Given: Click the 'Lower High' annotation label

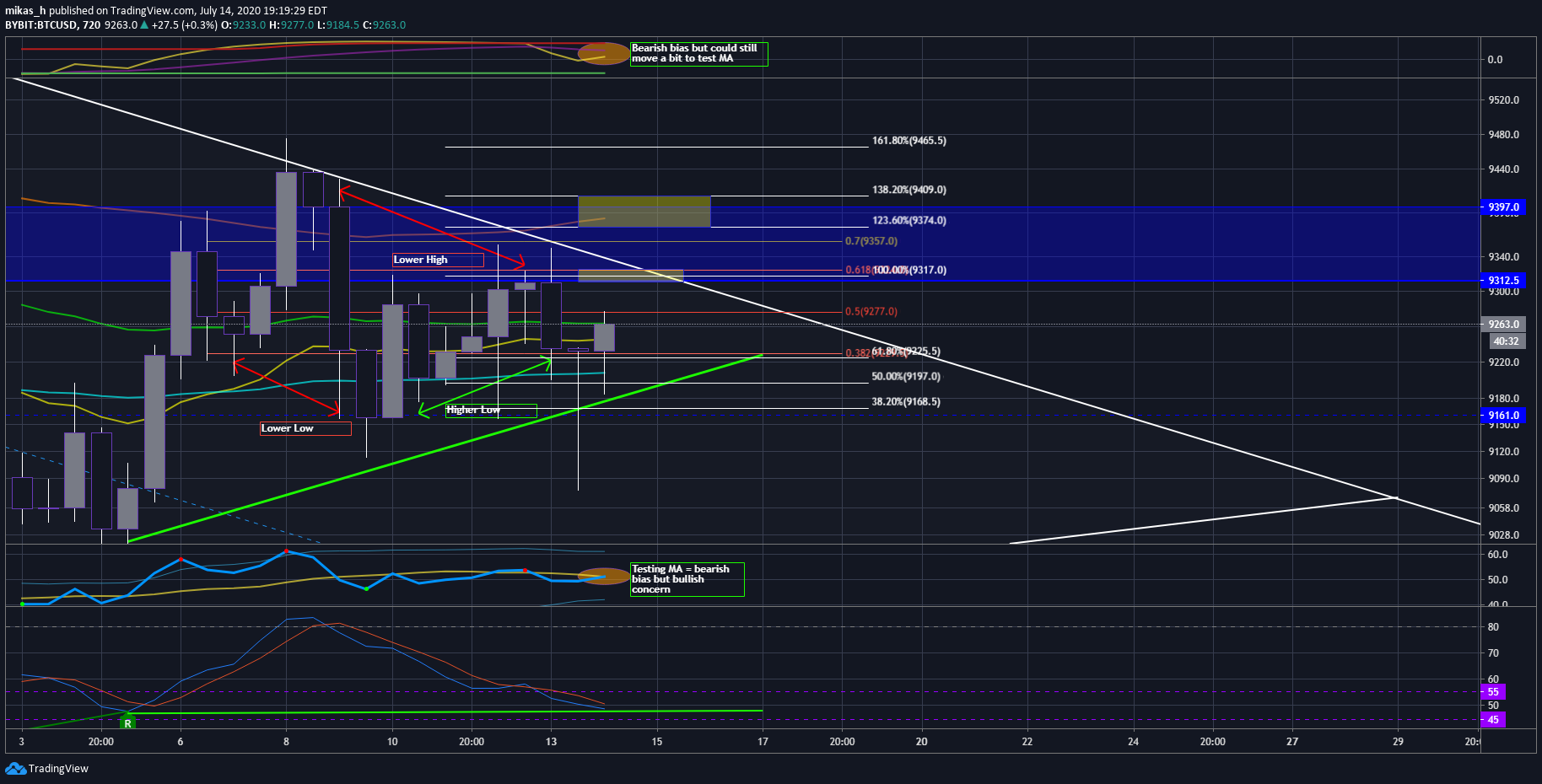Looking at the screenshot, I should point(438,260).
